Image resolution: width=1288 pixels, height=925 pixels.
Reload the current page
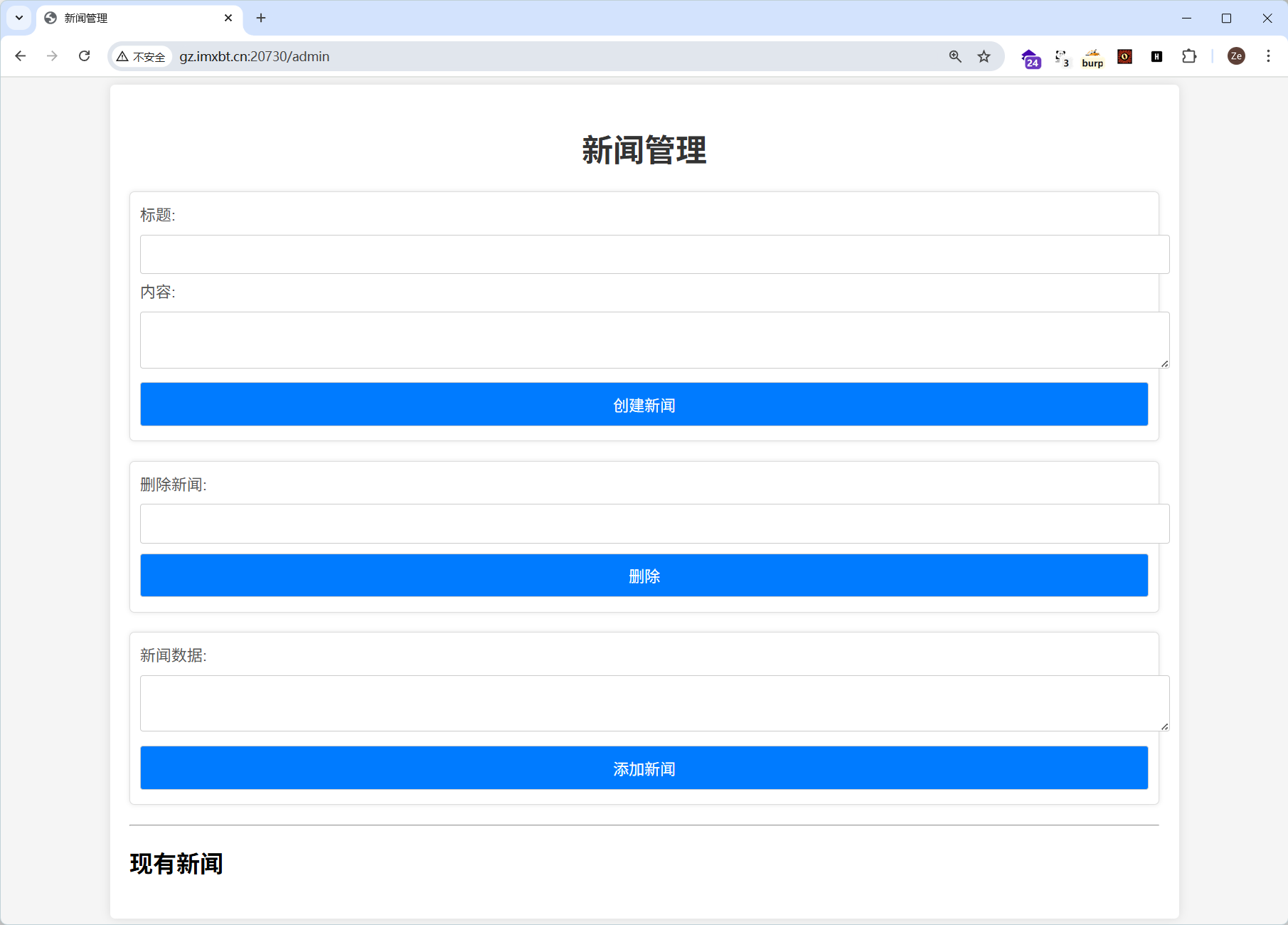[x=84, y=56]
